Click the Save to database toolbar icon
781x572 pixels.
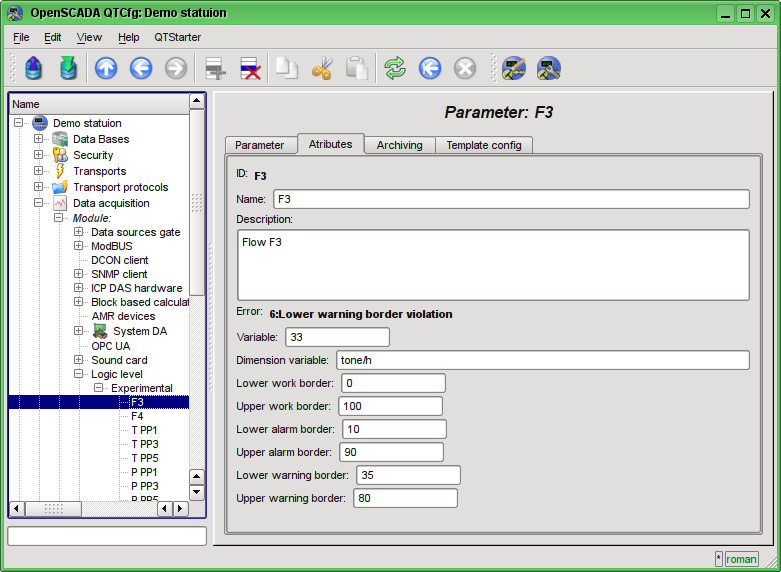tap(68, 68)
